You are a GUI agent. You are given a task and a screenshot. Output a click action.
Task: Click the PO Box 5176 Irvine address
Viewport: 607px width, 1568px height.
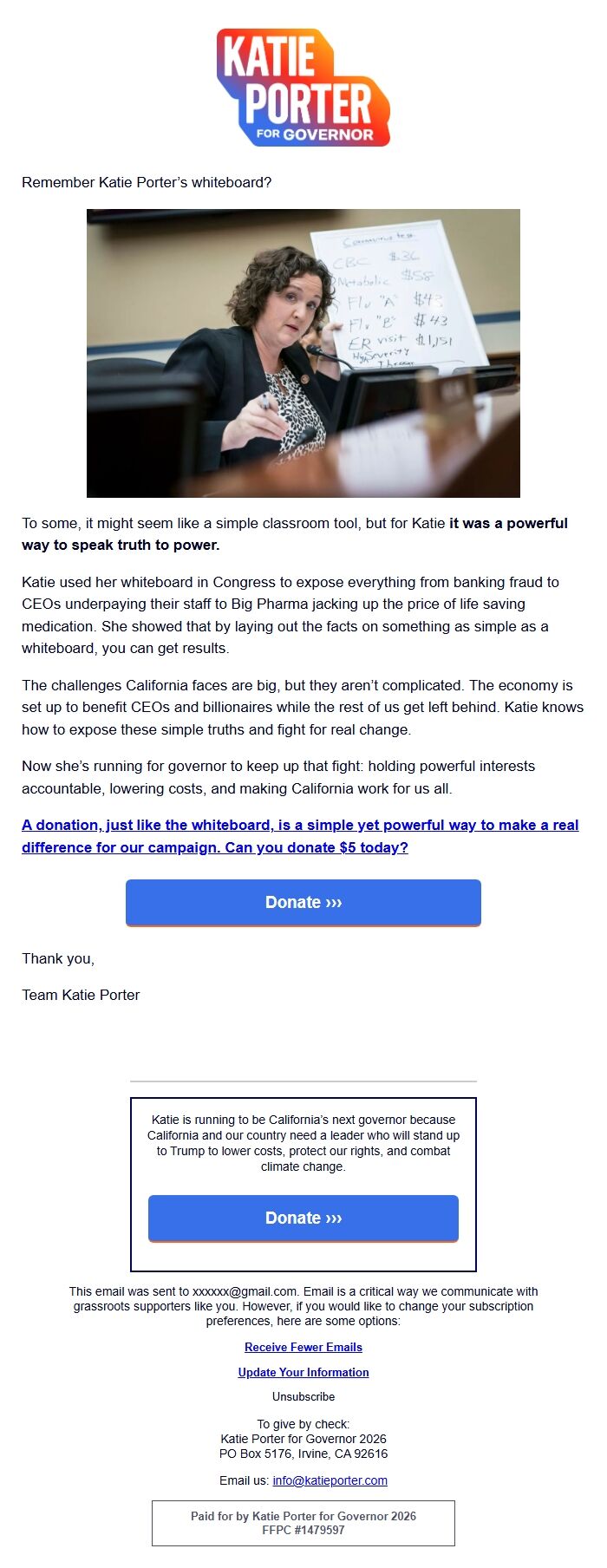coord(303,1454)
